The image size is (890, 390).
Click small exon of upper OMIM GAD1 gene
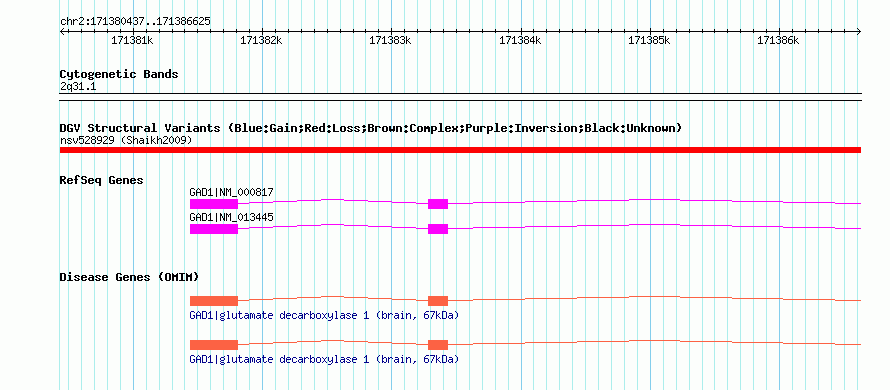pyautogui.click(x=438, y=301)
